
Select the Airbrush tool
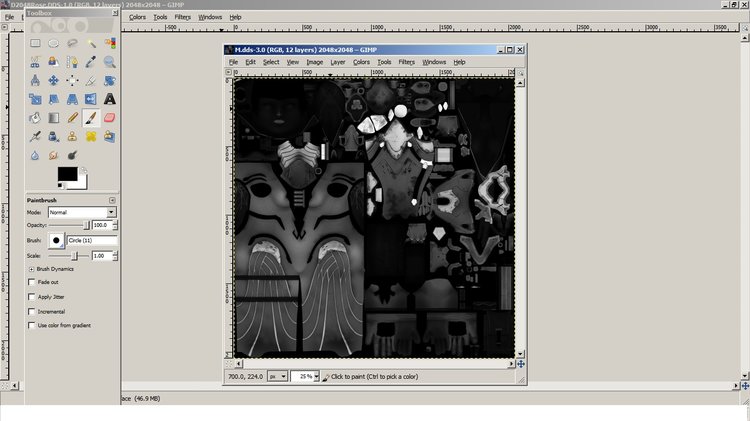pyautogui.click(x=35, y=136)
